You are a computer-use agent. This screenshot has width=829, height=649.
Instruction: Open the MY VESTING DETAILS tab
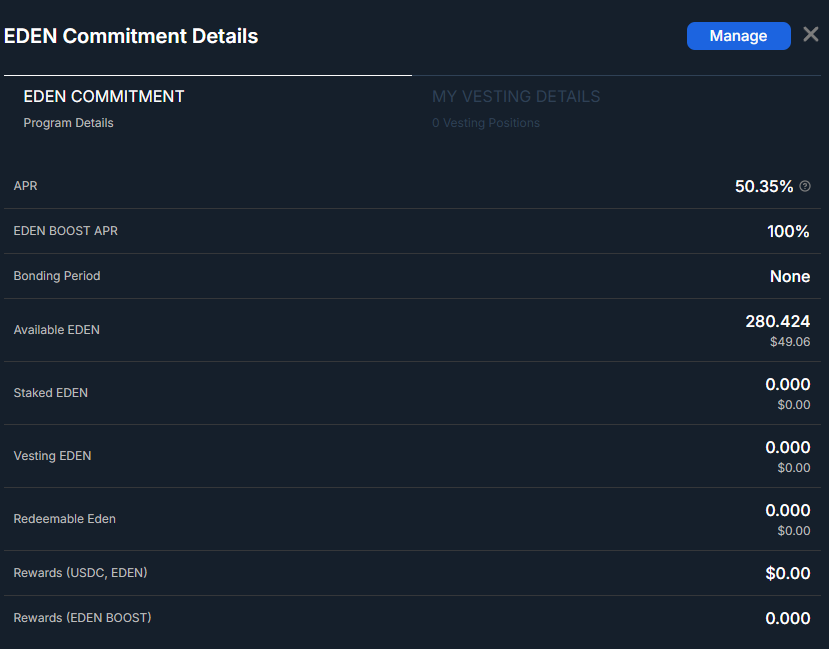516,97
